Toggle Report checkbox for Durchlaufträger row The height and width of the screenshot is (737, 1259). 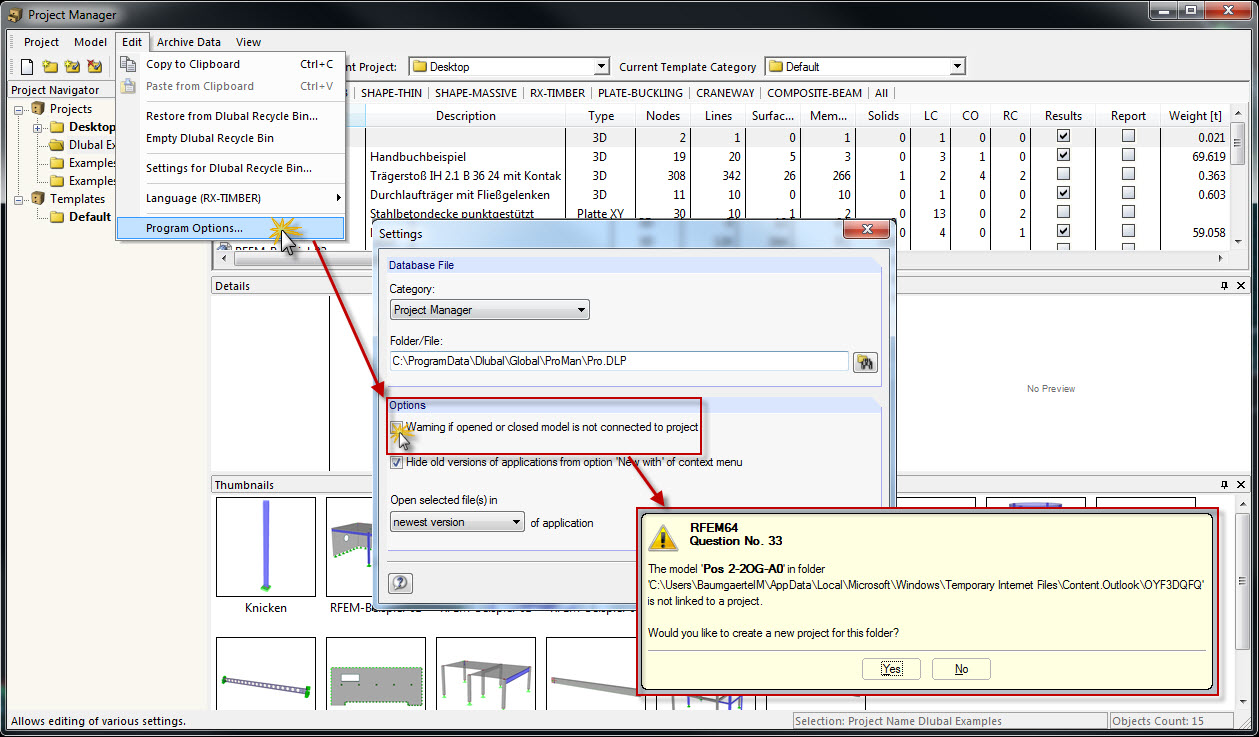point(1128,194)
